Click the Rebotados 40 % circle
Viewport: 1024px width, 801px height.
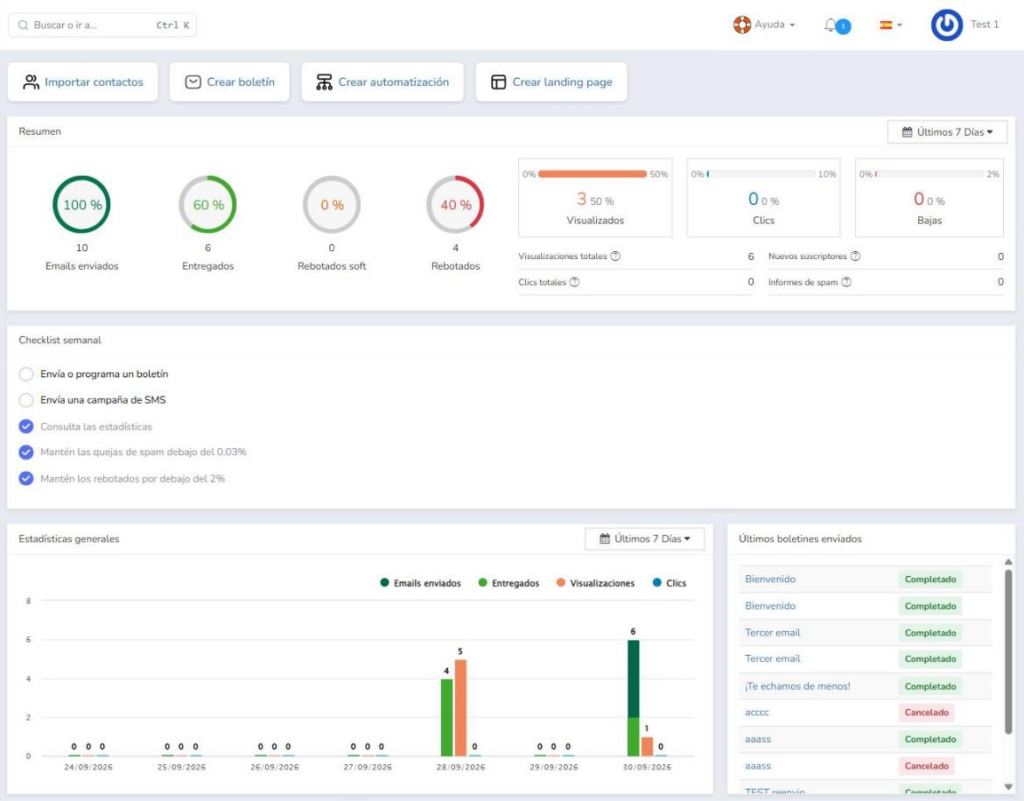(455, 204)
